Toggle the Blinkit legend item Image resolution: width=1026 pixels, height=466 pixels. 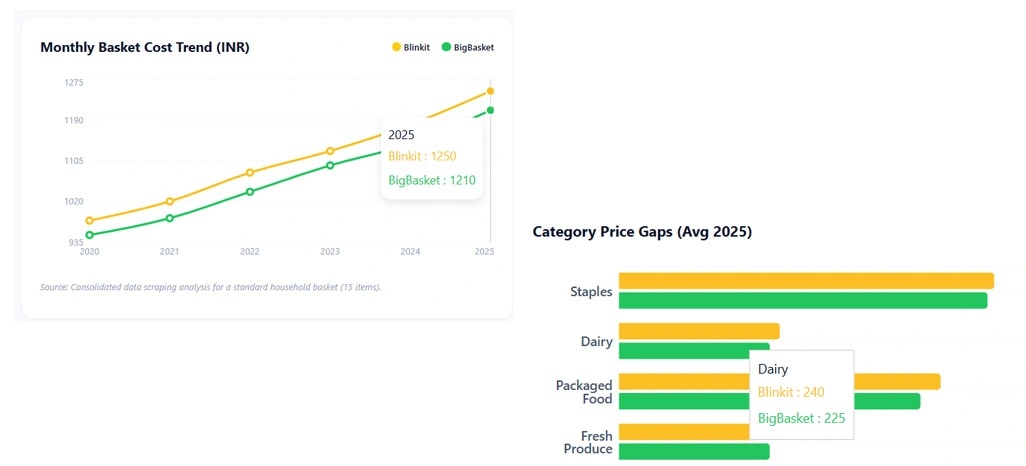411,47
